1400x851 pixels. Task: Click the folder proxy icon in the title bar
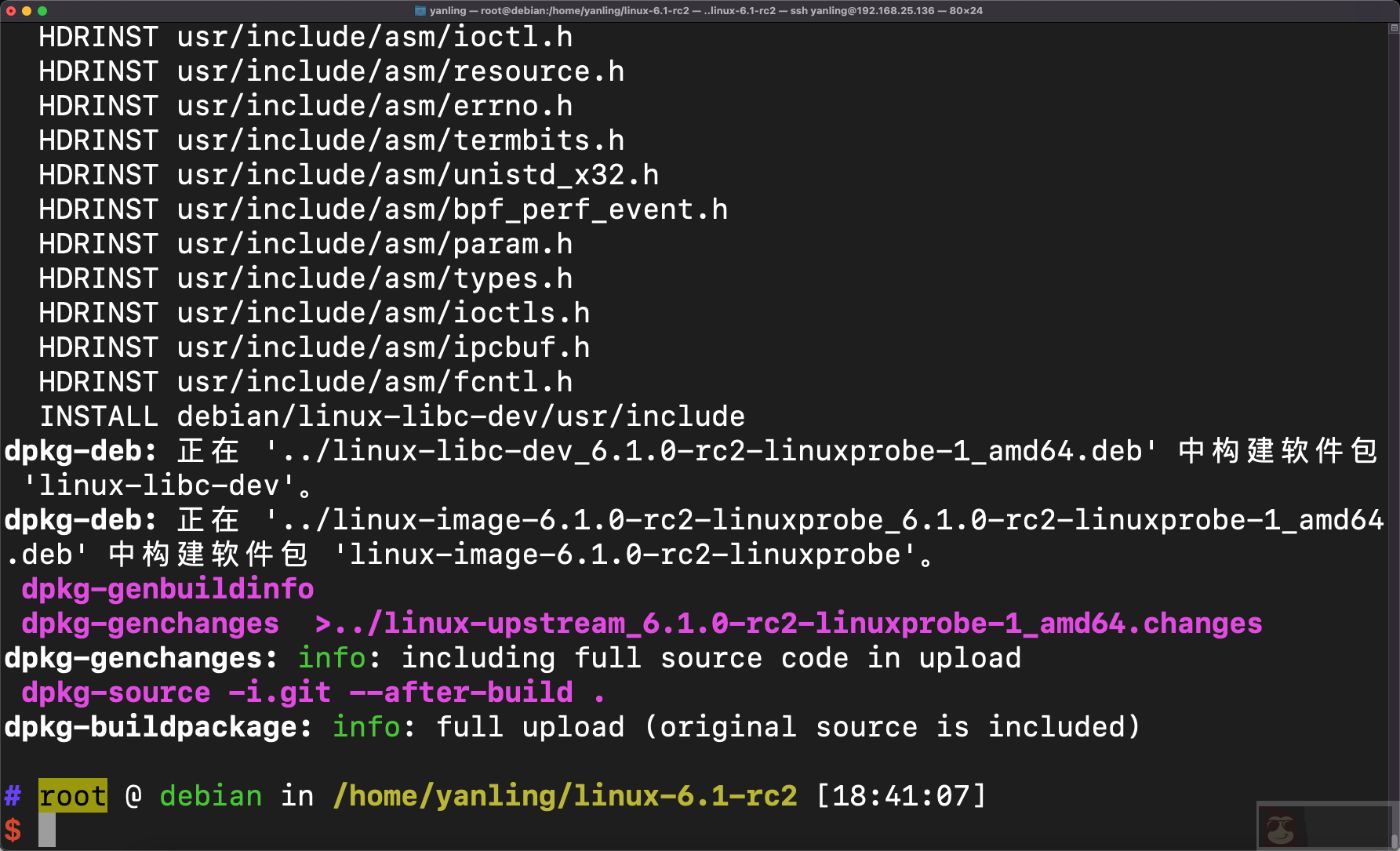click(x=419, y=11)
